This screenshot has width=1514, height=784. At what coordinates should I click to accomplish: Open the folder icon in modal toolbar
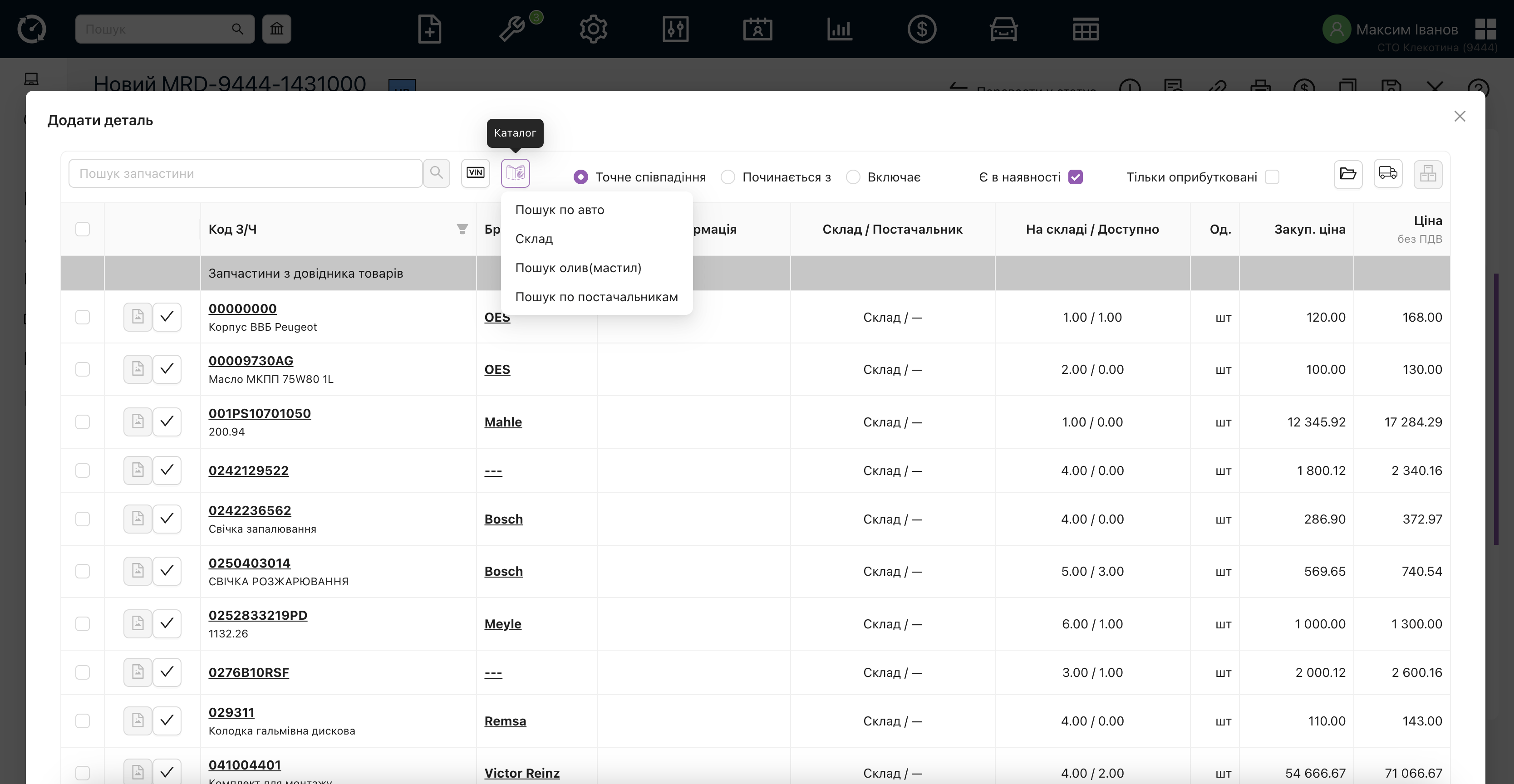(x=1348, y=174)
